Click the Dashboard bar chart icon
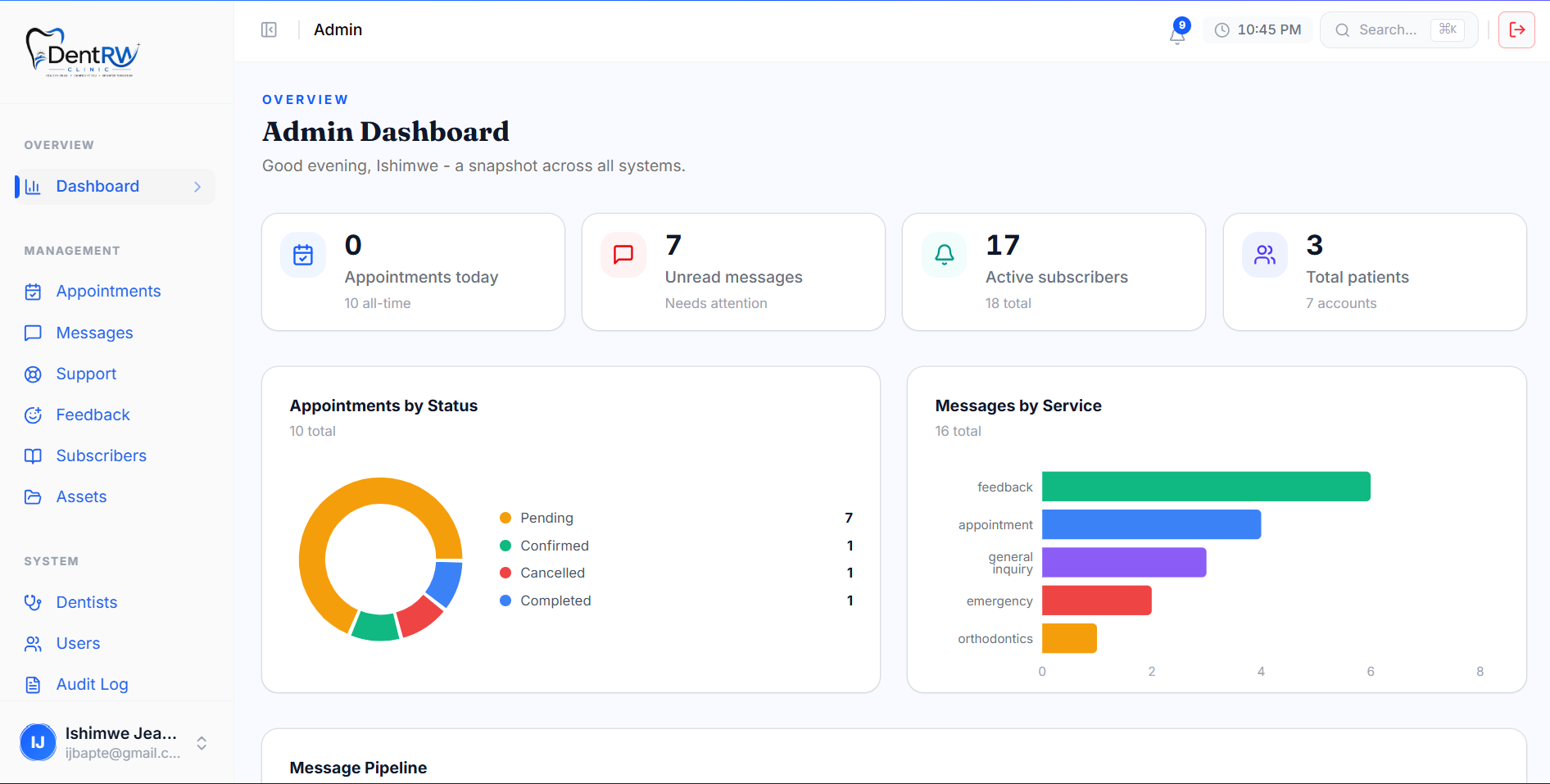Image resolution: width=1550 pixels, height=784 pixels. [x=33, y=187]
